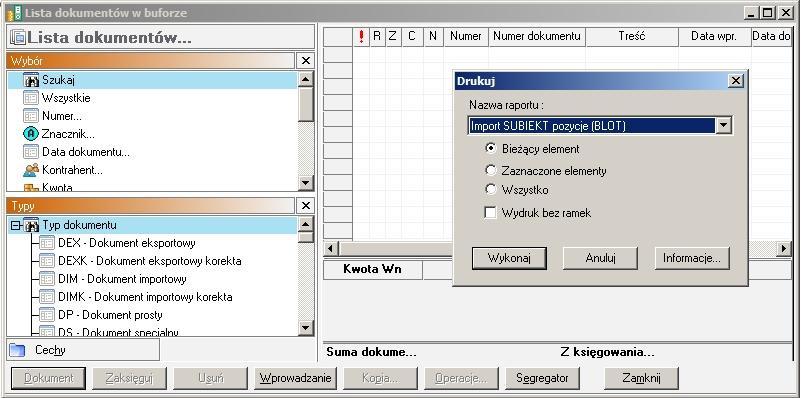The image size is (801, 398).
Task: Click the grid horizontal scrollbar right arrow
Action: 784,249
